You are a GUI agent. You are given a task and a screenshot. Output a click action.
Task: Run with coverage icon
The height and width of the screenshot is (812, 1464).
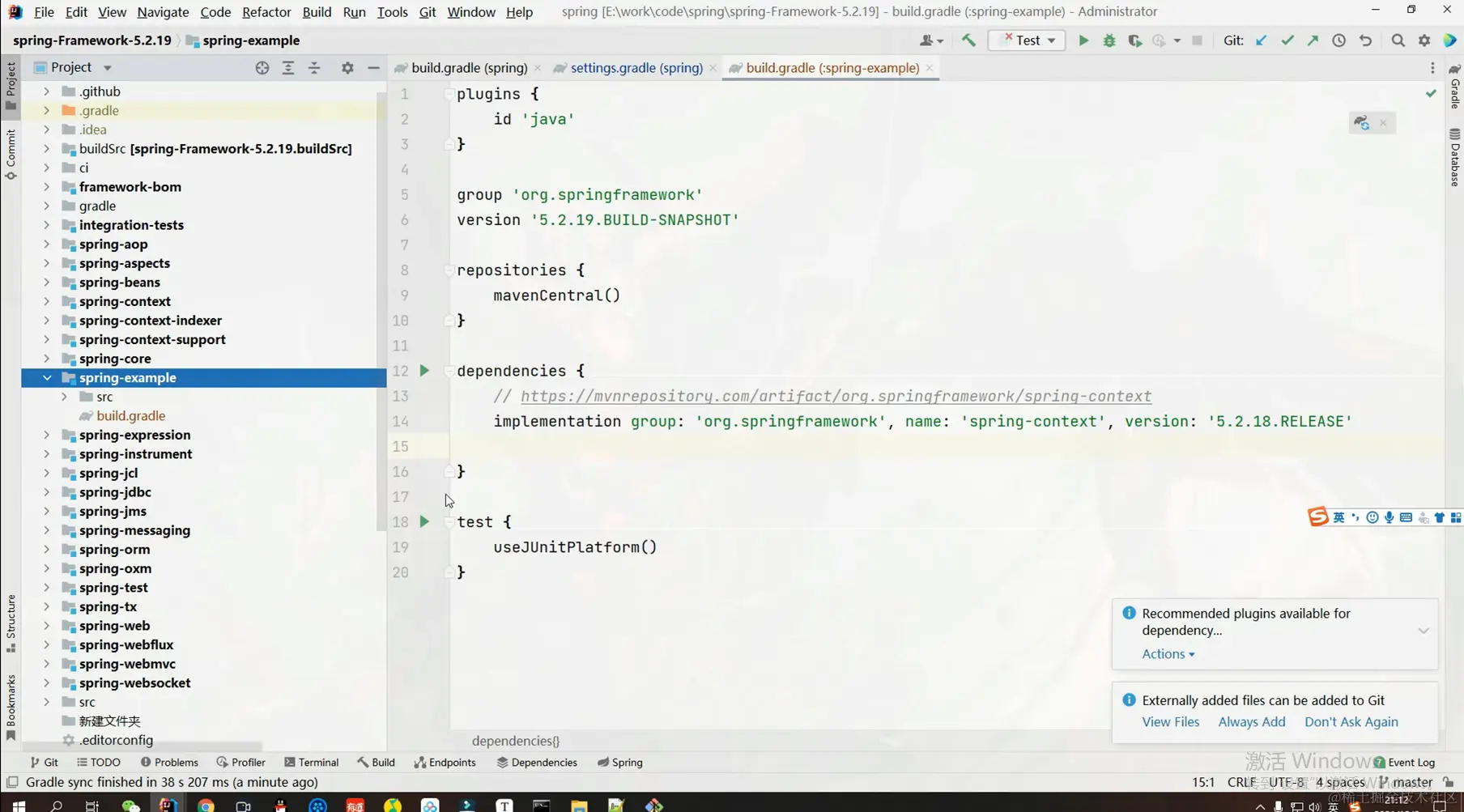[1135, 40]
